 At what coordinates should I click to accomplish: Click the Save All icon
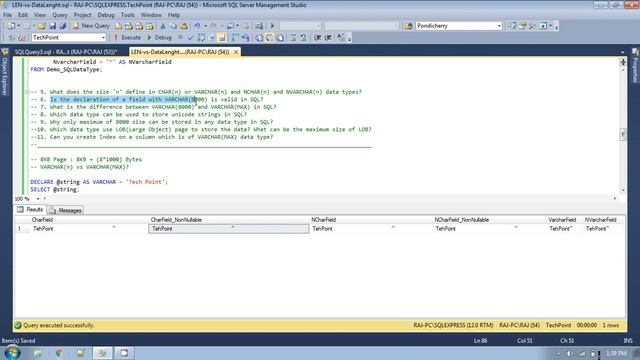(63, 26)
